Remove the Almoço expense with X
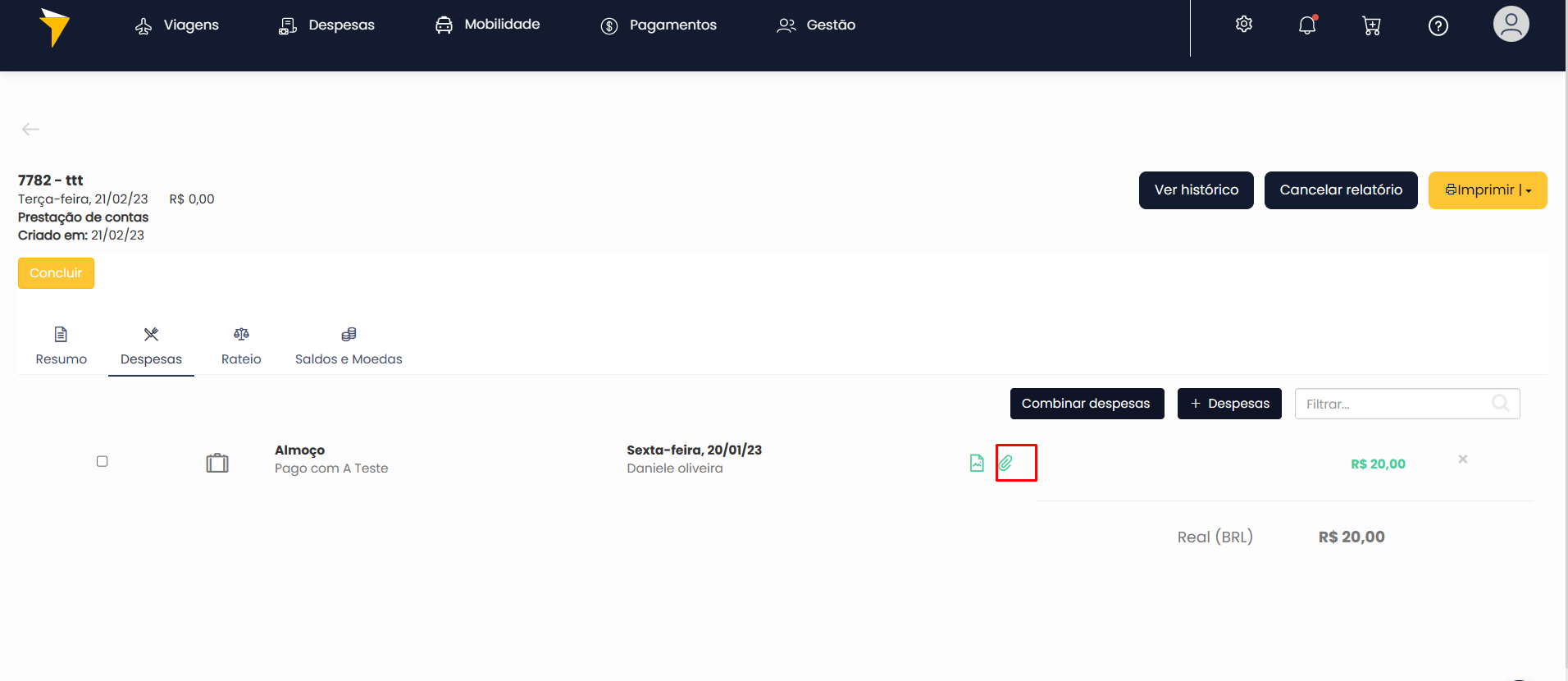Viewport: 1568px width, 681px height. pyautogui.click(x=1463, y=459)
